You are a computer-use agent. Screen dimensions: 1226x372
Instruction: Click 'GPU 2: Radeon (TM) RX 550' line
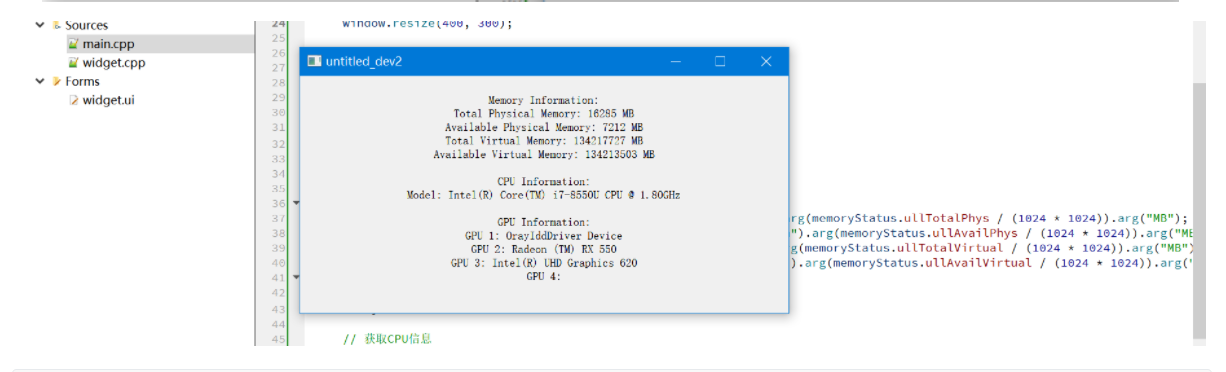coord(543,249)
